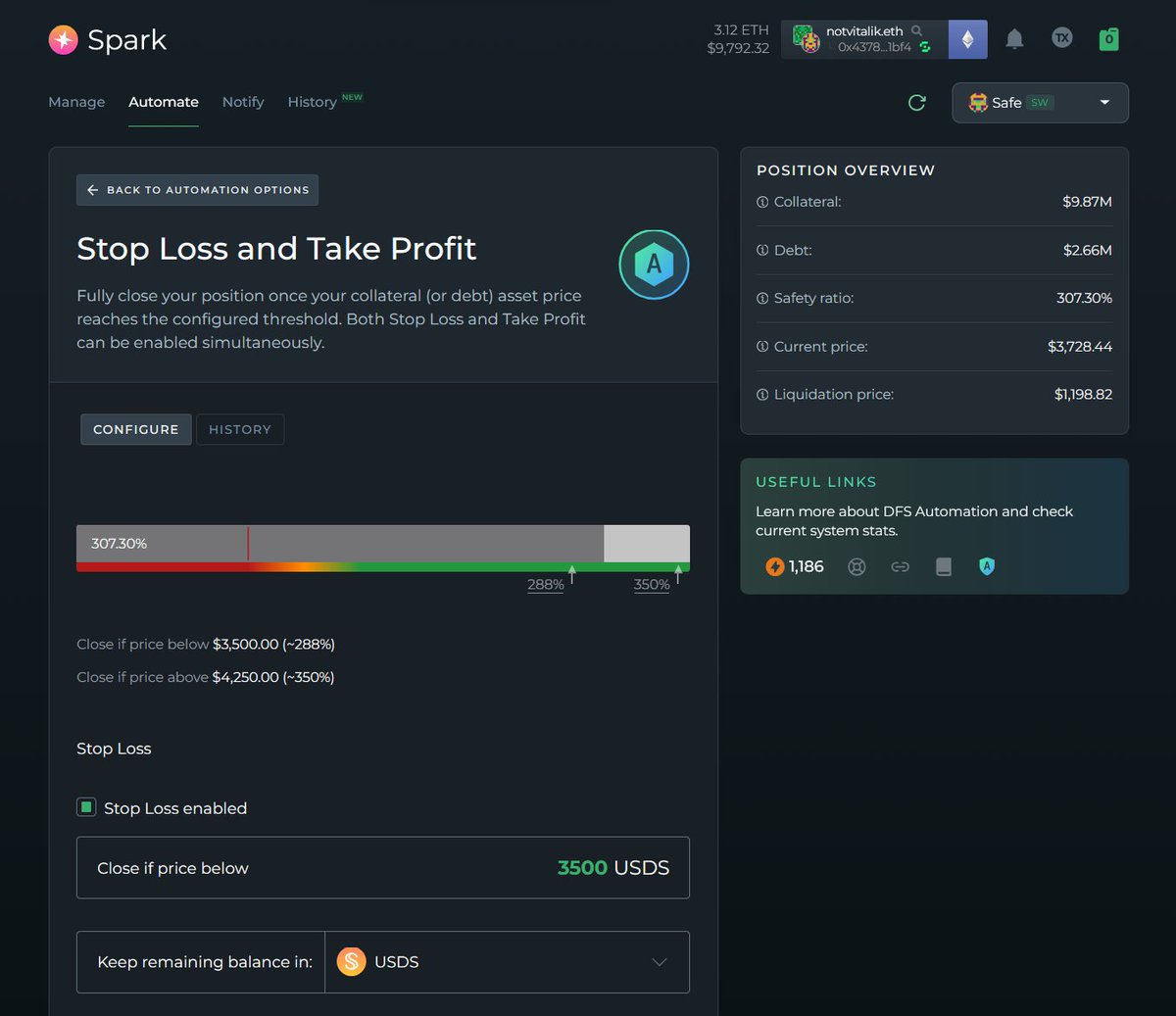Click the notifications bell icon
This screenshot has height=1016, width=1176.
click(1014, 39)
